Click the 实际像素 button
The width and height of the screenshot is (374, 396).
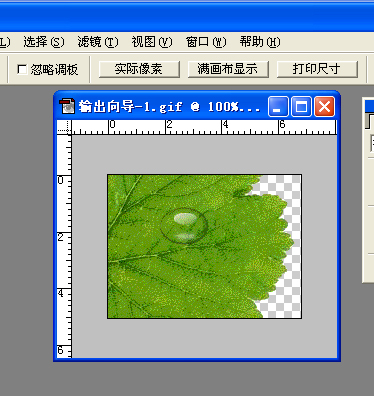[139, 69]
